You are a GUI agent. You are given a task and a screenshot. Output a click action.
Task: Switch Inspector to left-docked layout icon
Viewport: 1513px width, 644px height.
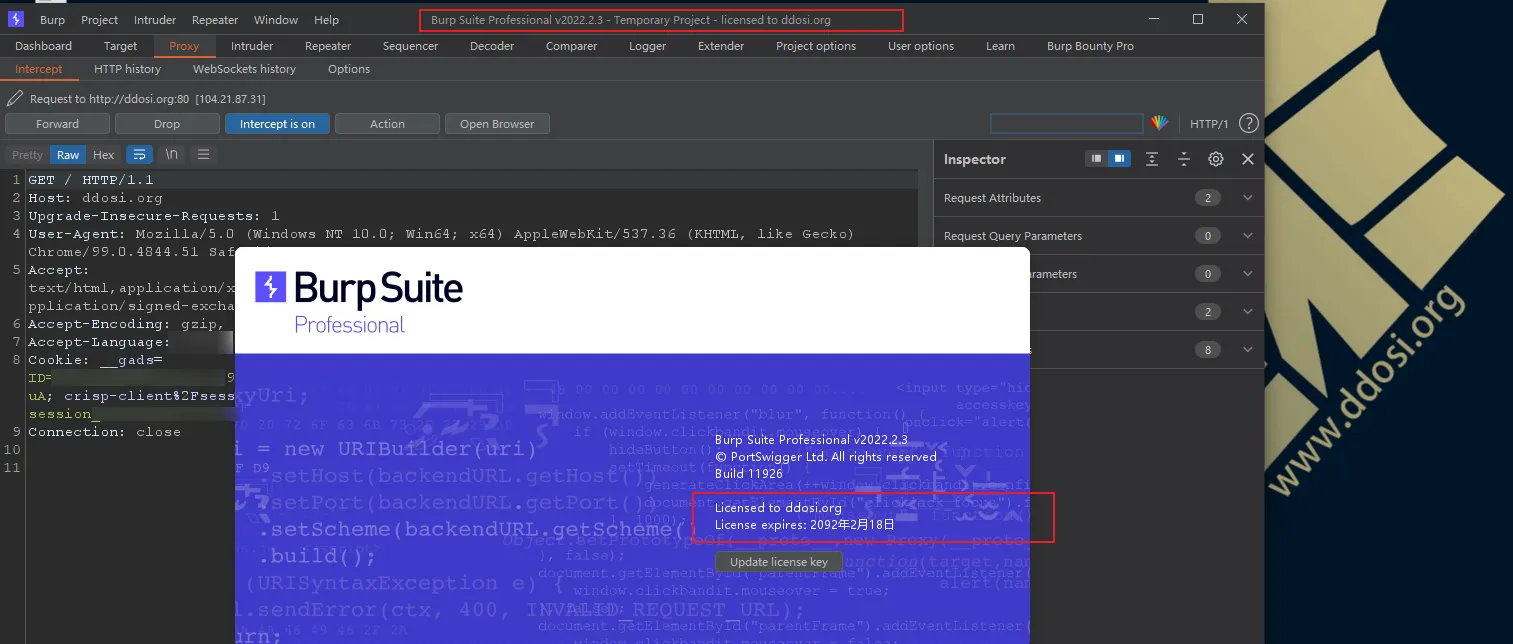1097,159
